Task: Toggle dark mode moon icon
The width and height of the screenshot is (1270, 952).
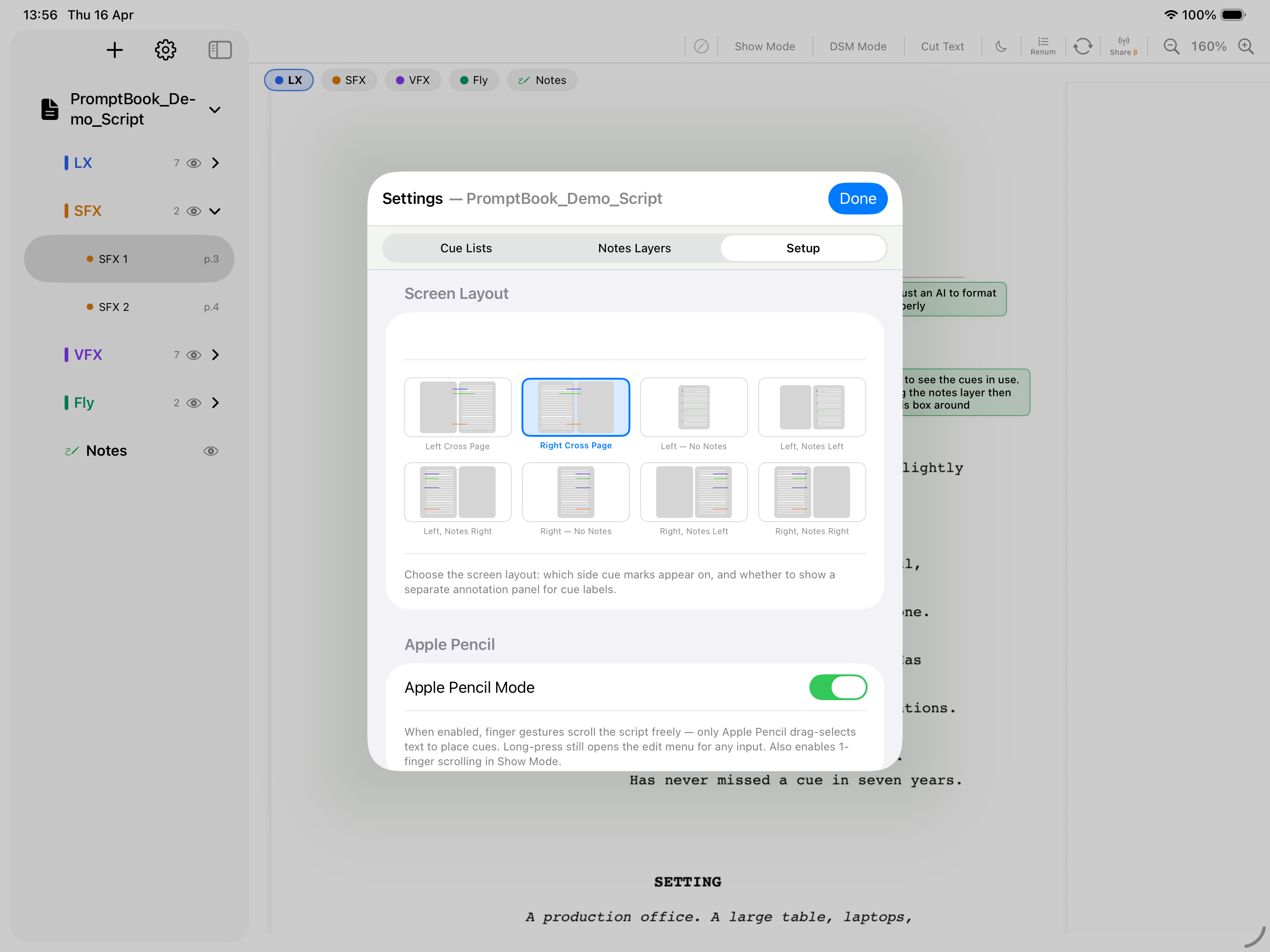Action: point(1001,46)
